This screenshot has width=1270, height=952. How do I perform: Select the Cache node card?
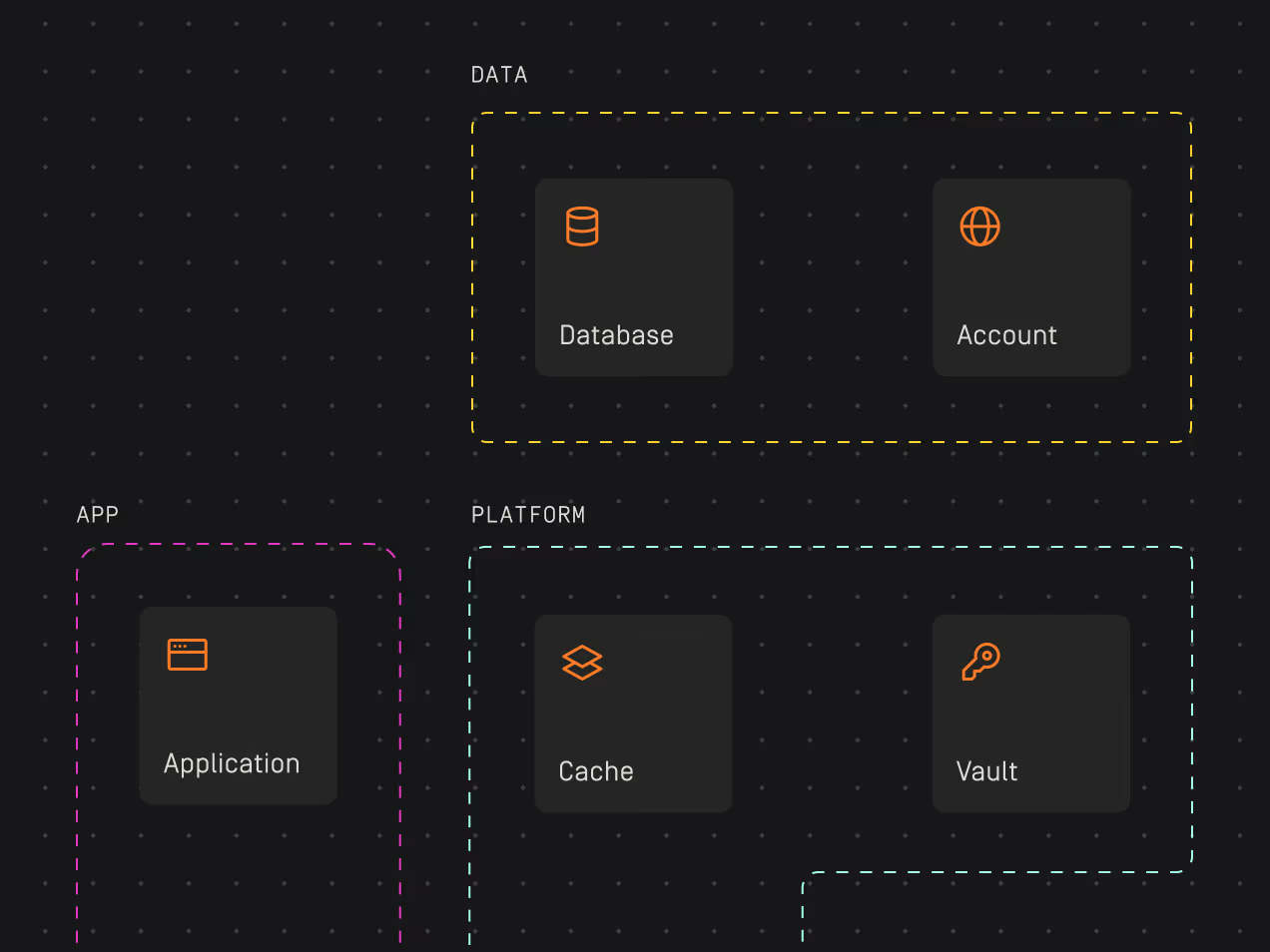[x=634, y=714]
